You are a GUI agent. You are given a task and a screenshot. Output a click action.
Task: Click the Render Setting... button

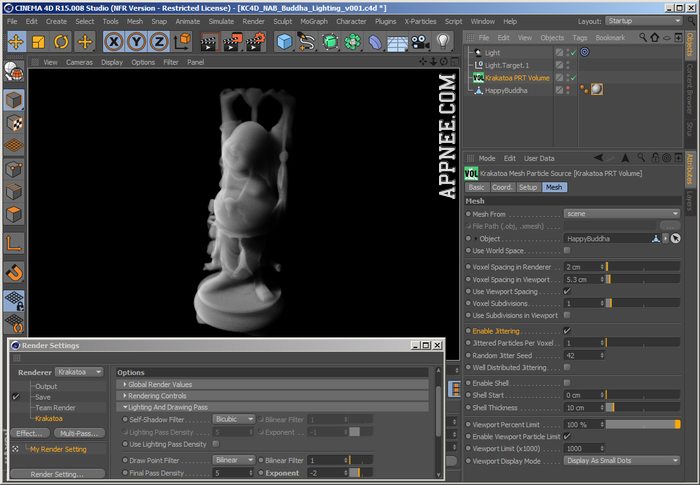click(57, 474)
